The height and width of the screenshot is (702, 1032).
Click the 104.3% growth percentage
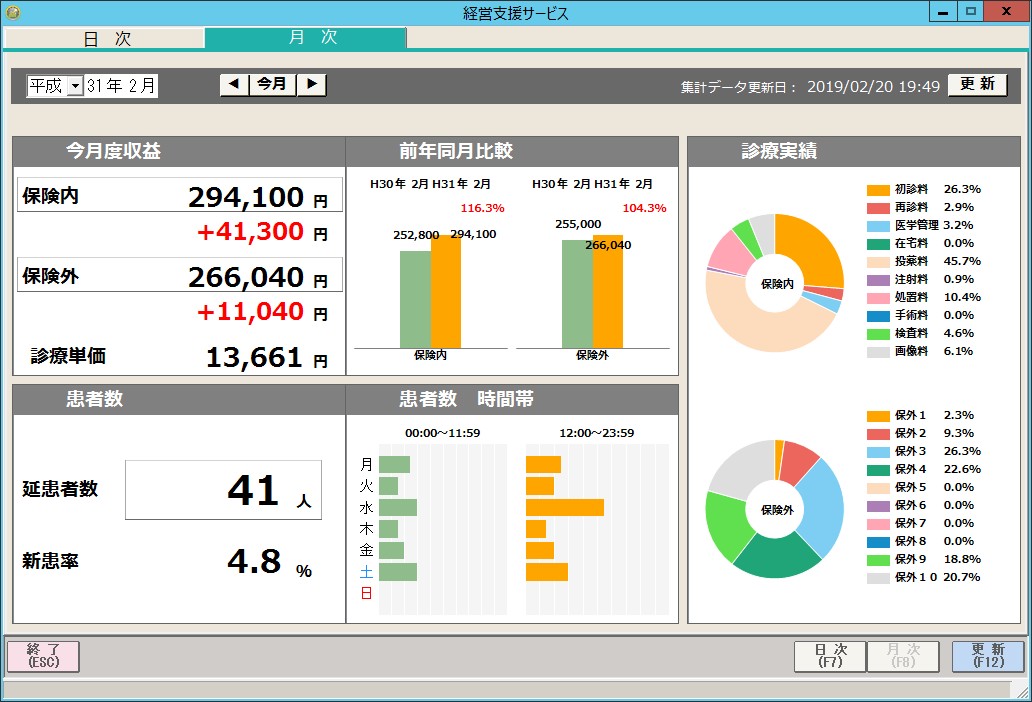click(644, 208)
